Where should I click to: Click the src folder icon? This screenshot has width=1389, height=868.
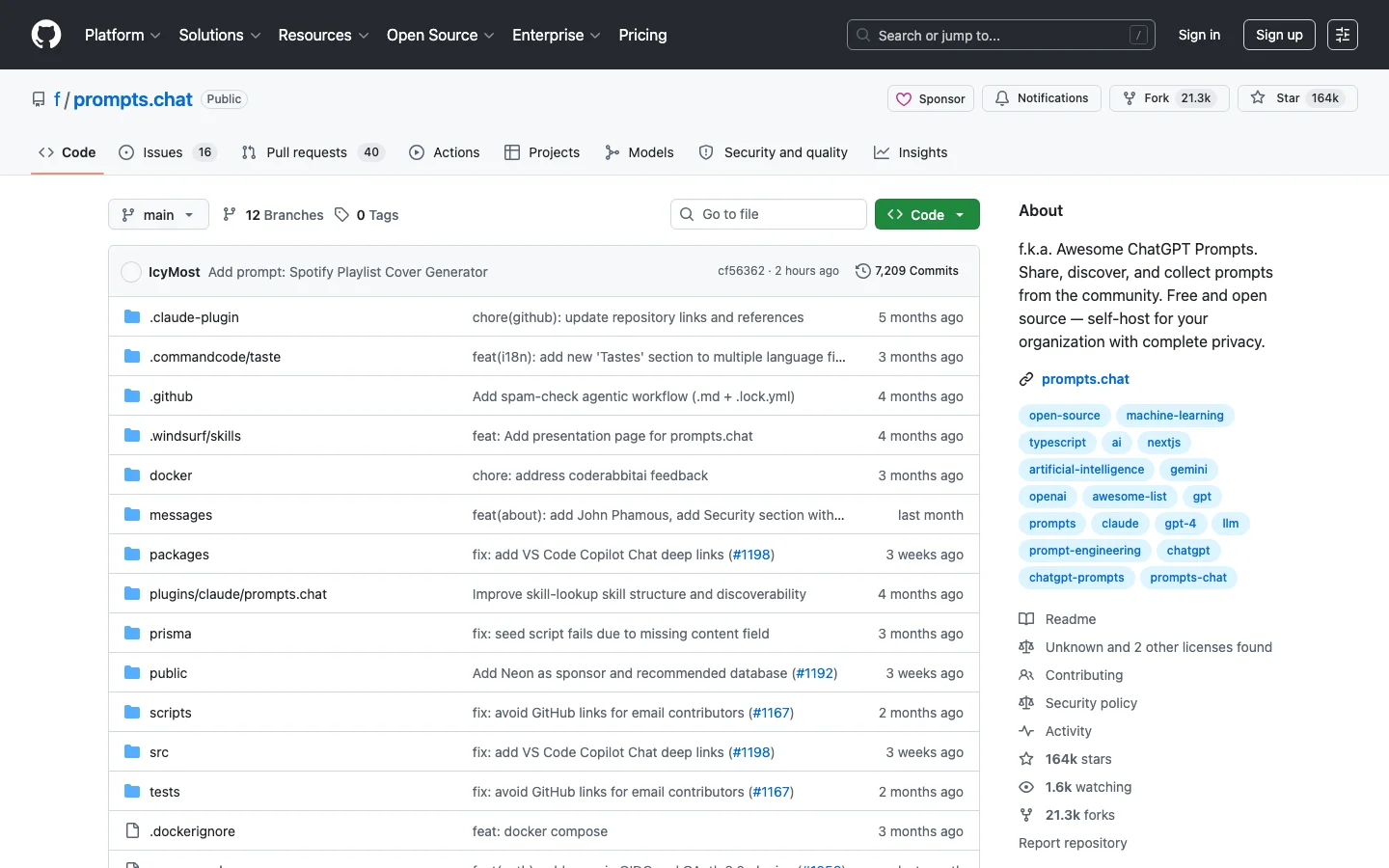(x=132, y=752)
